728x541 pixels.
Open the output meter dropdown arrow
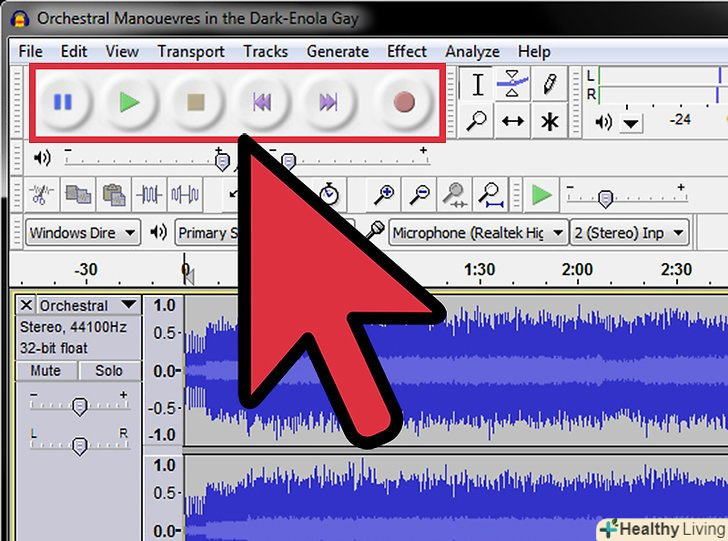[631, 124]
